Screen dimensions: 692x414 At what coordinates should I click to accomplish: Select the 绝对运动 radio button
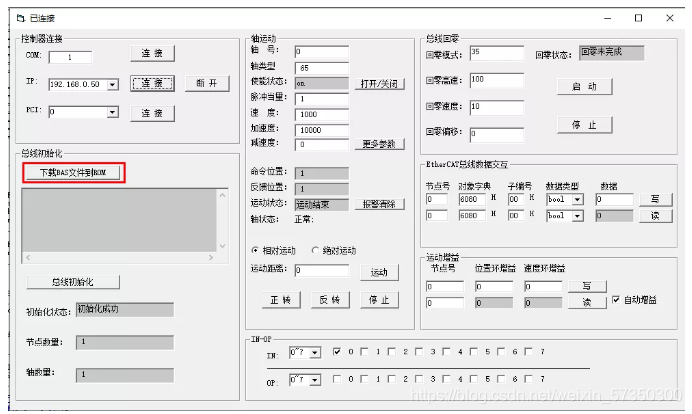coord(315,250)
